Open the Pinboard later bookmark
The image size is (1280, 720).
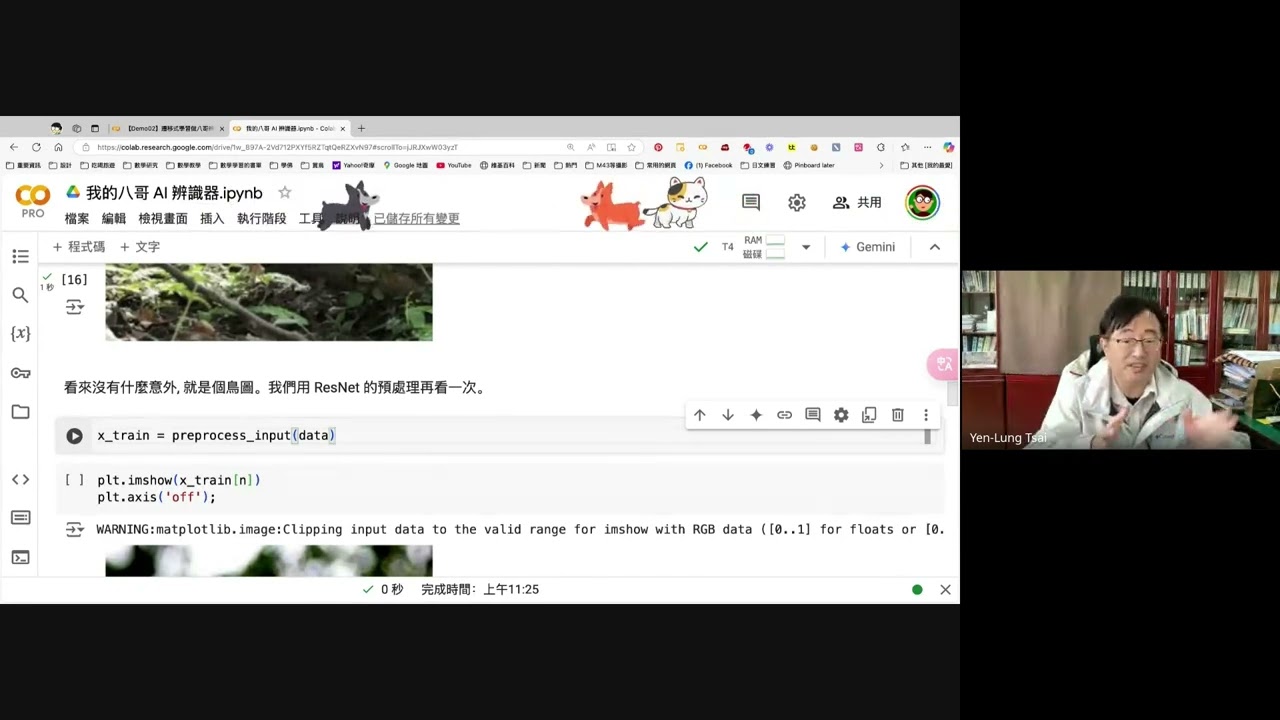click(x=809, y=165)
